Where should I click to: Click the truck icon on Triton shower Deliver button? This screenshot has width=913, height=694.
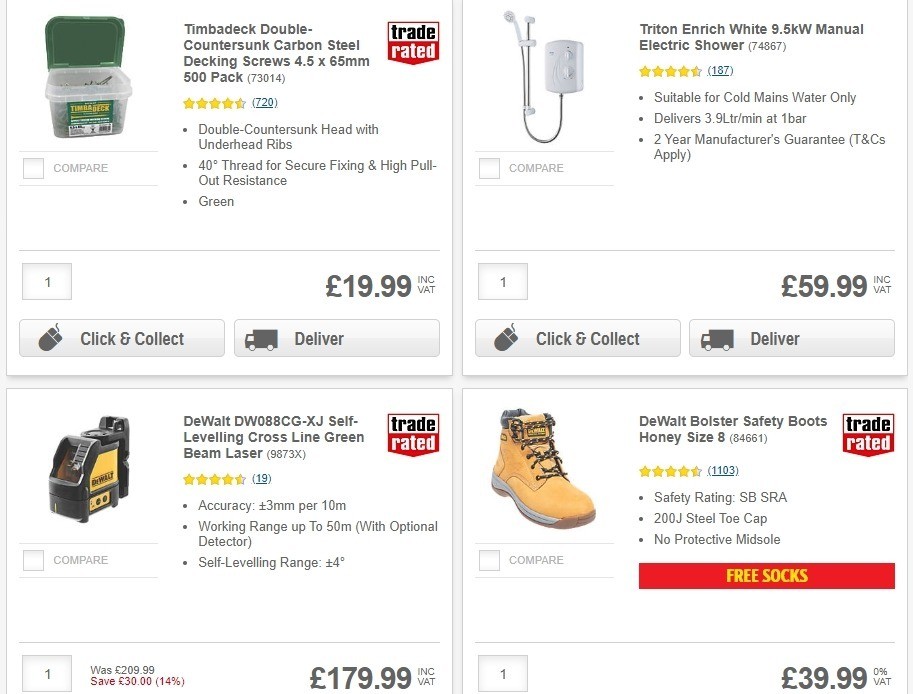pyautogui.click(x=718, y=338)
